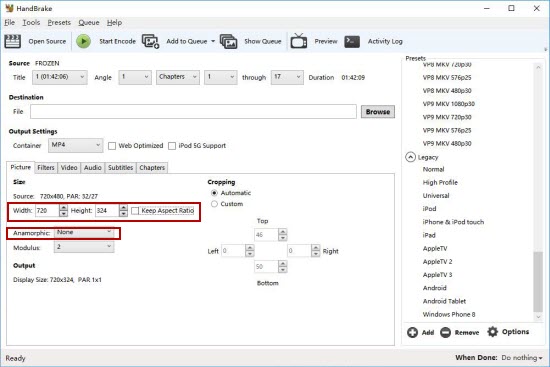Click the Add to Queue icon
The image size is (550, 367).
150,41
